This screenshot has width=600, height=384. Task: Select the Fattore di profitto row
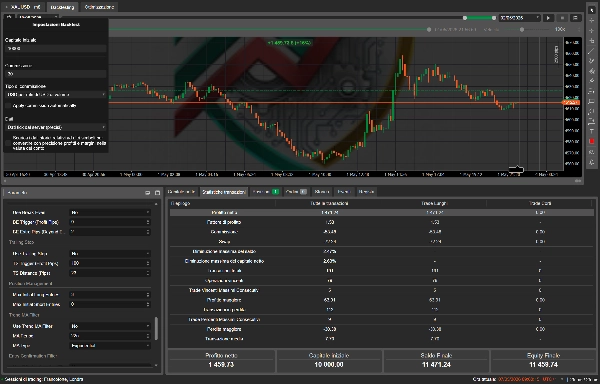[382, 222]
